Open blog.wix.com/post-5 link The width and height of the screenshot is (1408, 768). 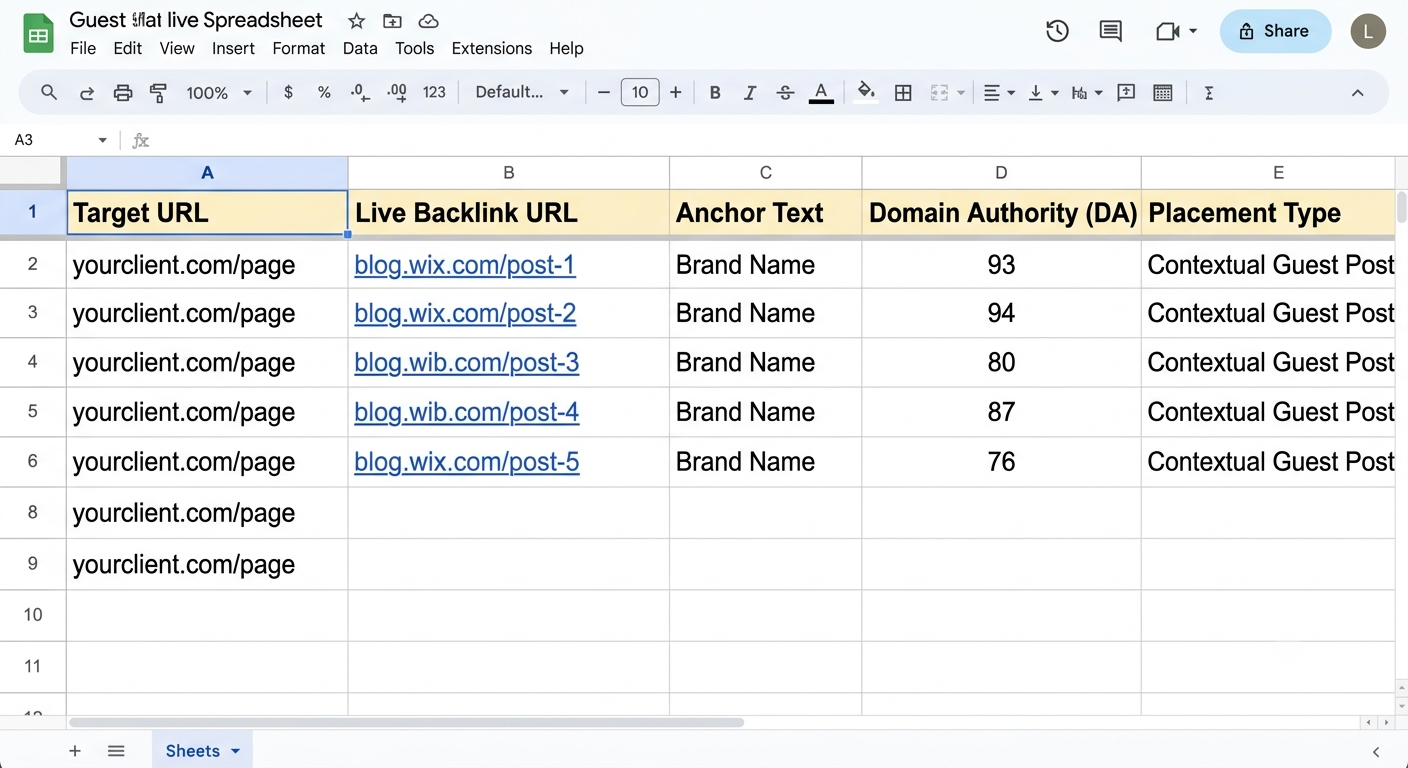[x=467, y=462]
